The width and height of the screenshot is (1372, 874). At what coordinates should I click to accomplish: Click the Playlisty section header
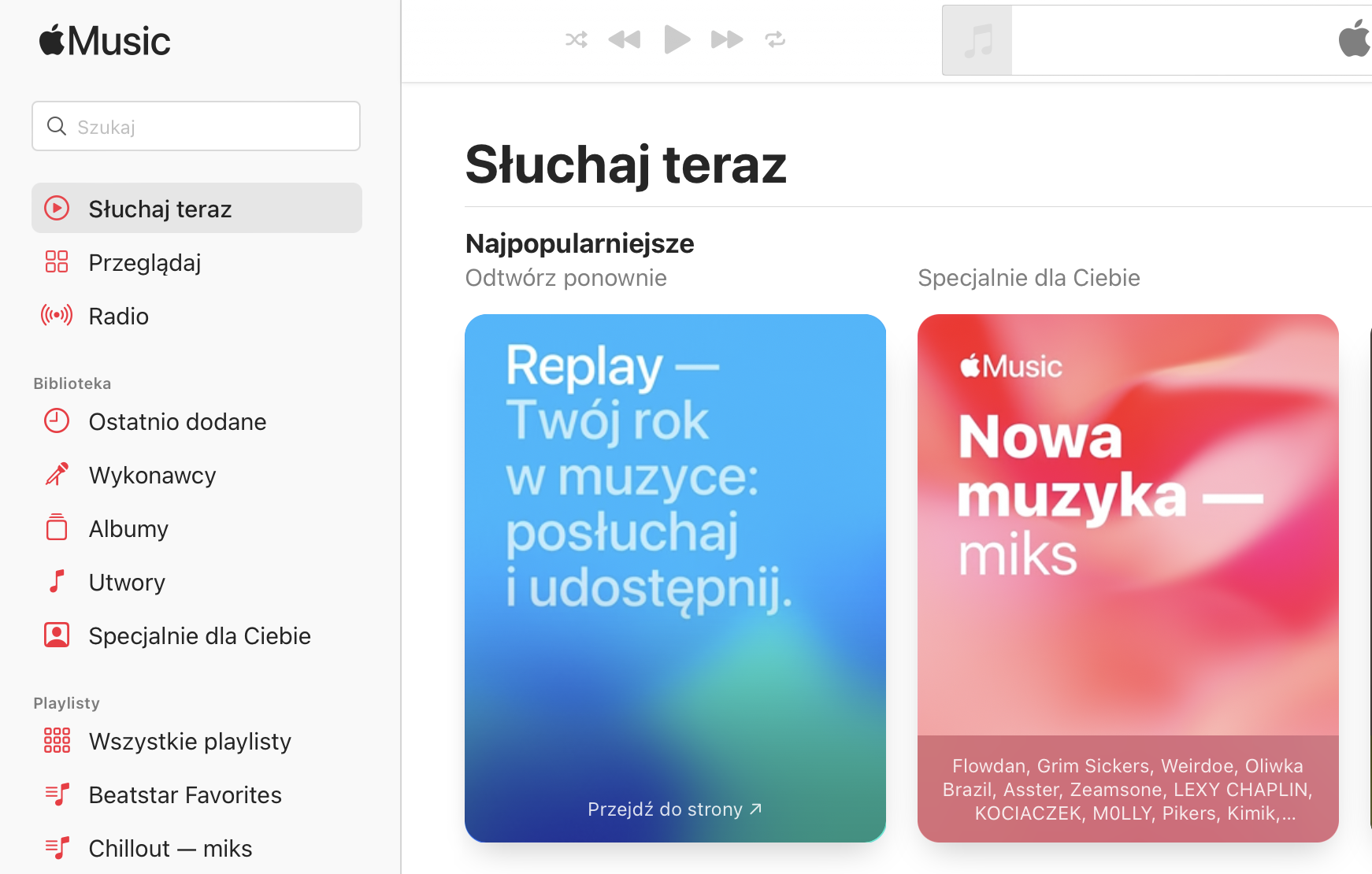(x=67, y=703)
